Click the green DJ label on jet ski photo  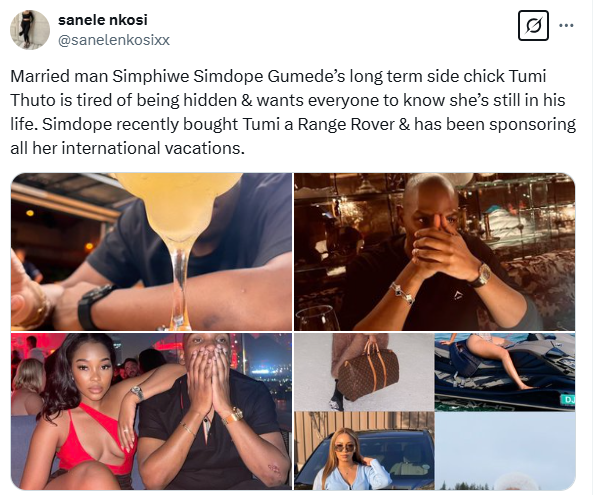point(568,399)
